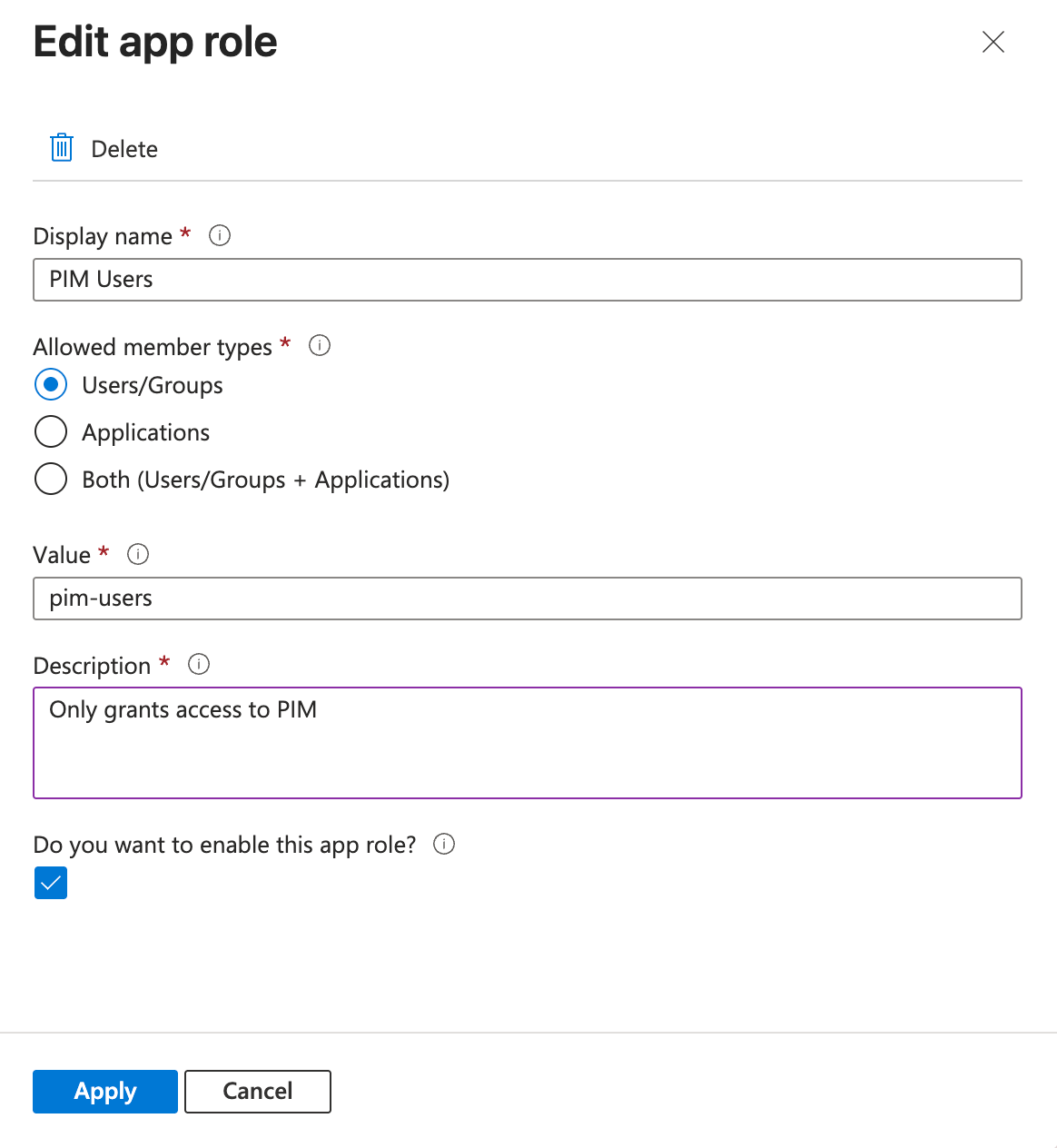The width and height of the screenshot is (1057, 1148).
Task: Cancel editing the app role
Action: (x=258, y=1091)
